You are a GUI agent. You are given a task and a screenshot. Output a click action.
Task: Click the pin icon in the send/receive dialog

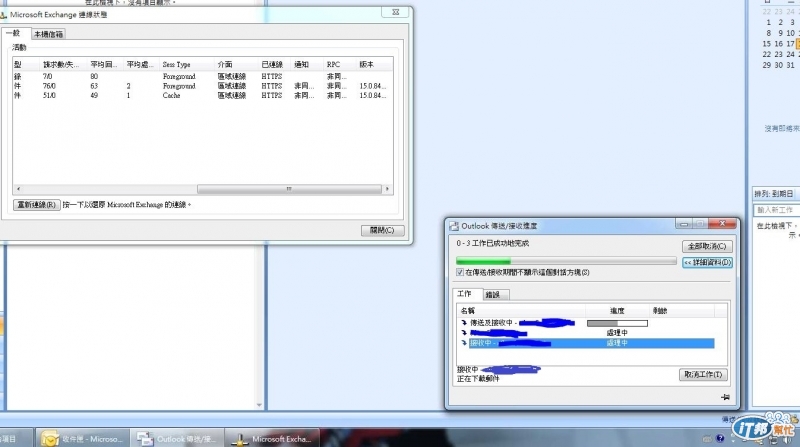(726, 396)
